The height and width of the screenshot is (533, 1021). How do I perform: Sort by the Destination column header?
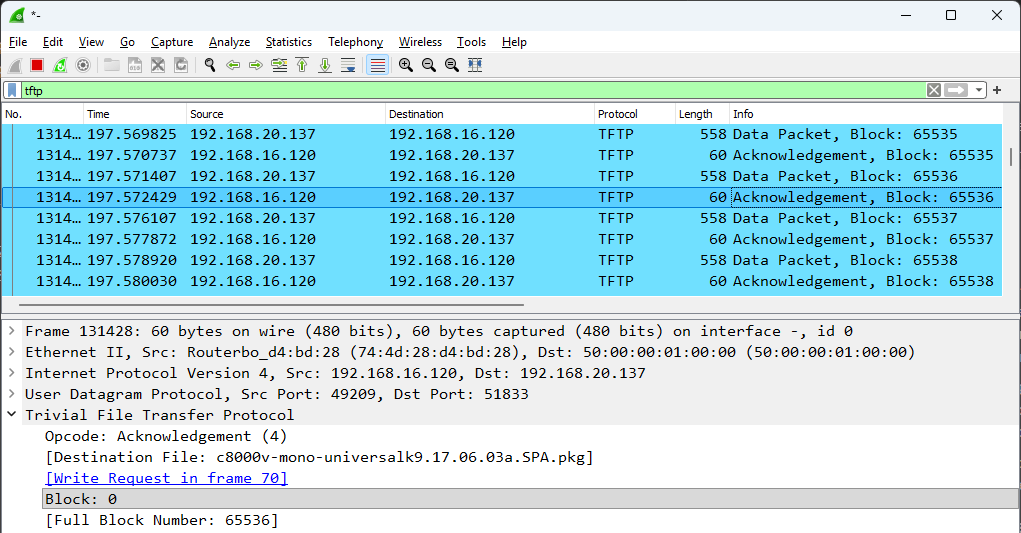[490, 114]
